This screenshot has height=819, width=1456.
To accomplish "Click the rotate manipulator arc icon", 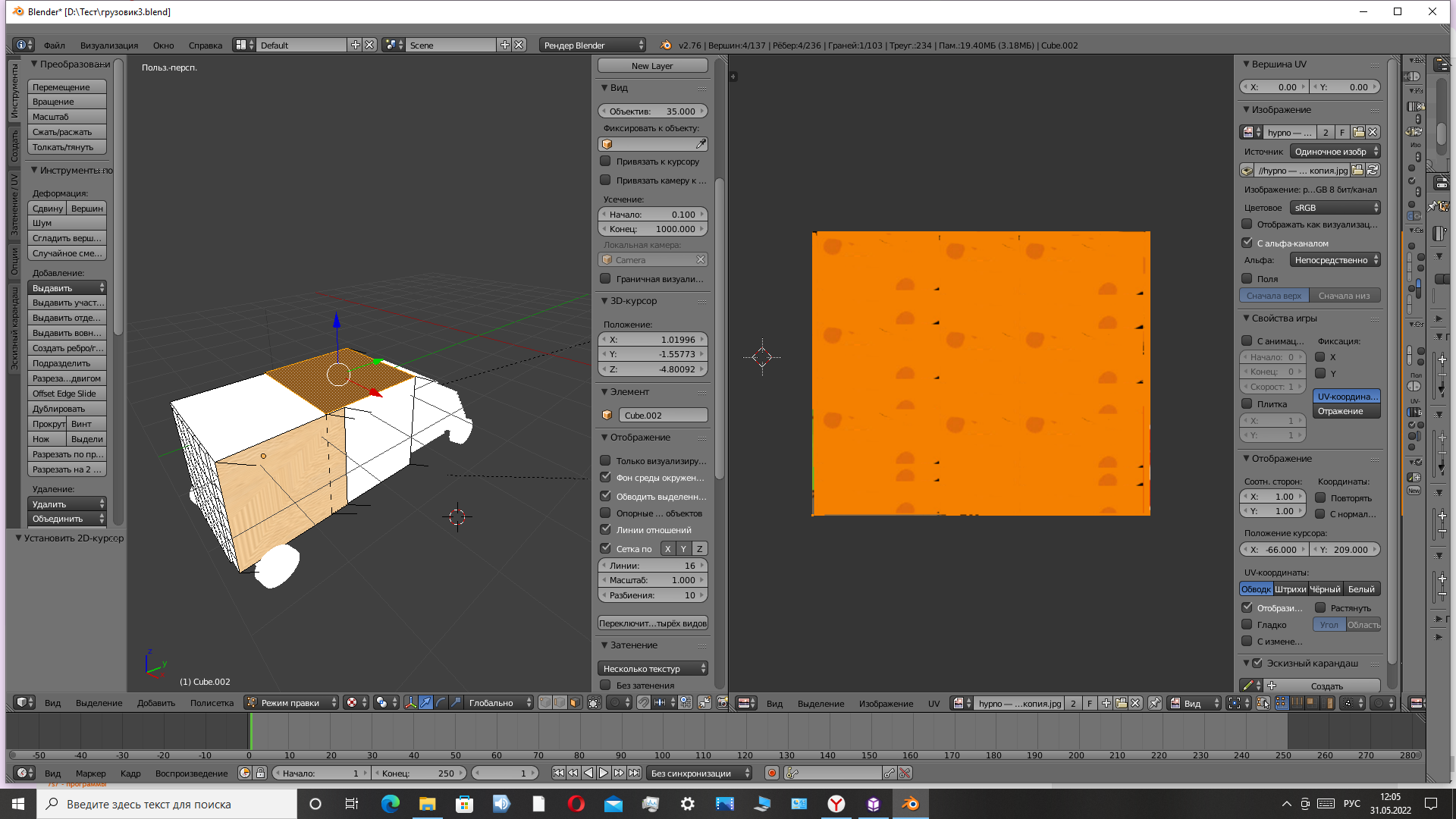I will click(441, 703).
